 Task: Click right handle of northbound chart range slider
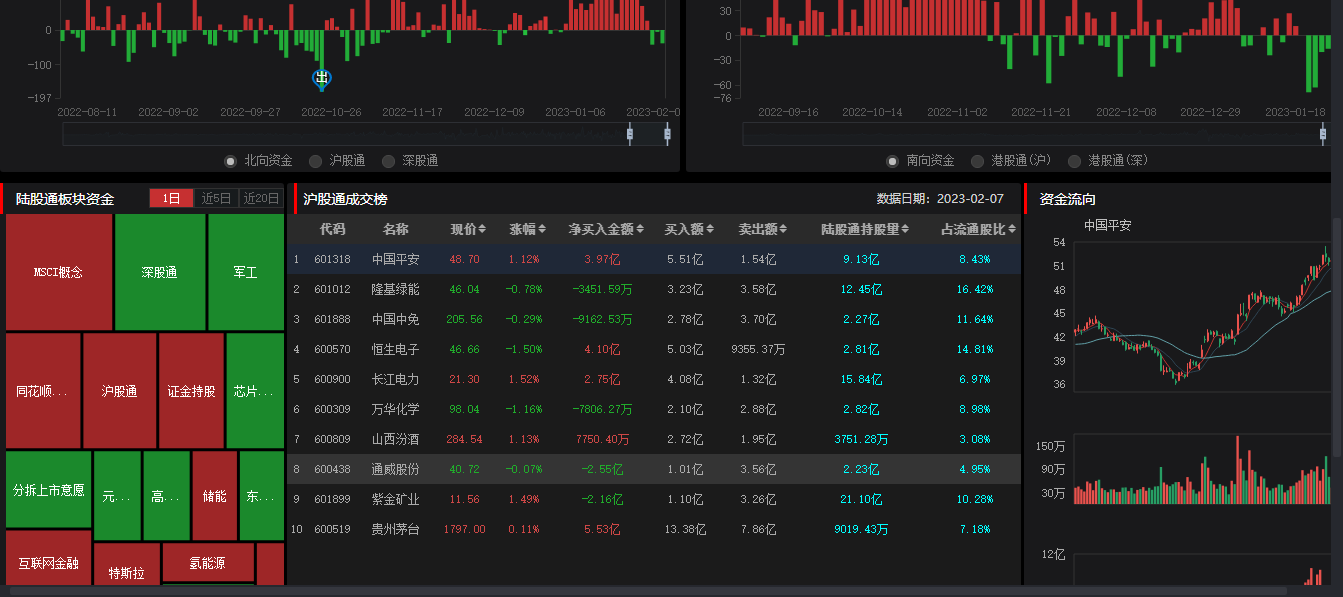pyautogui.click(x=667, y=134)
